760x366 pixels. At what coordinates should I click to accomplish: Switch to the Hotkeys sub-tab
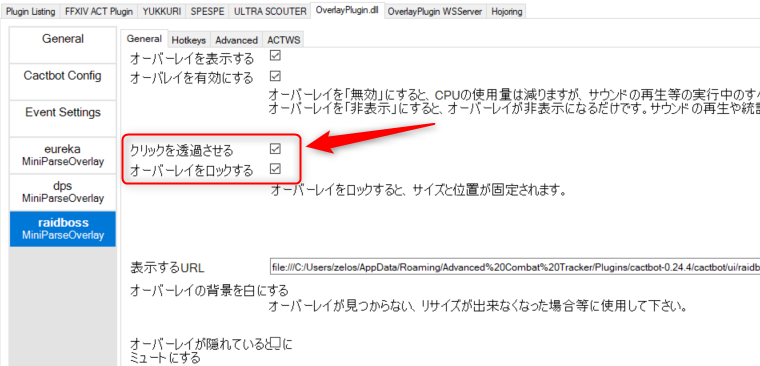[189, 40]
